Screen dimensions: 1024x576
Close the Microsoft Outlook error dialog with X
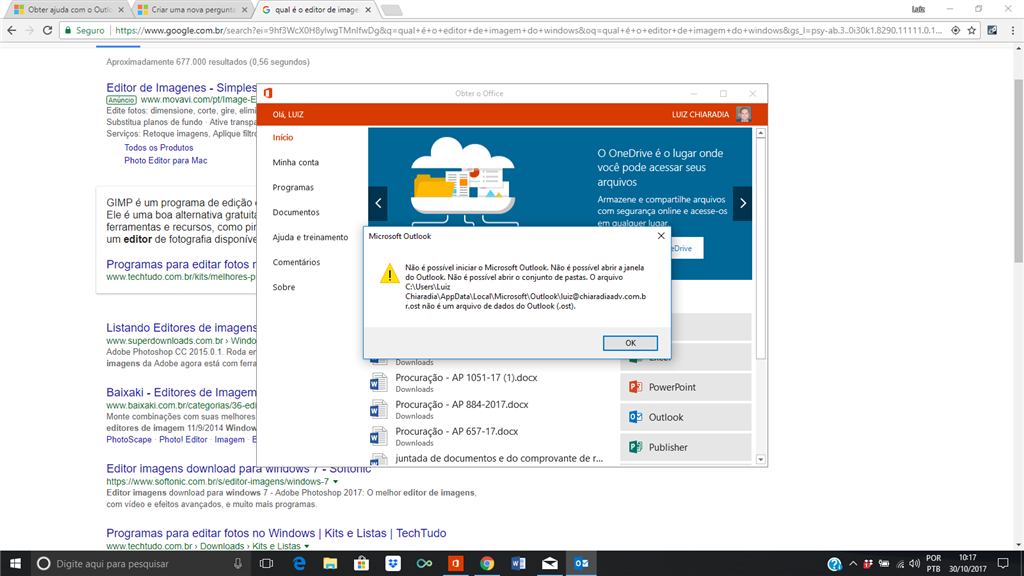point(661,236)
